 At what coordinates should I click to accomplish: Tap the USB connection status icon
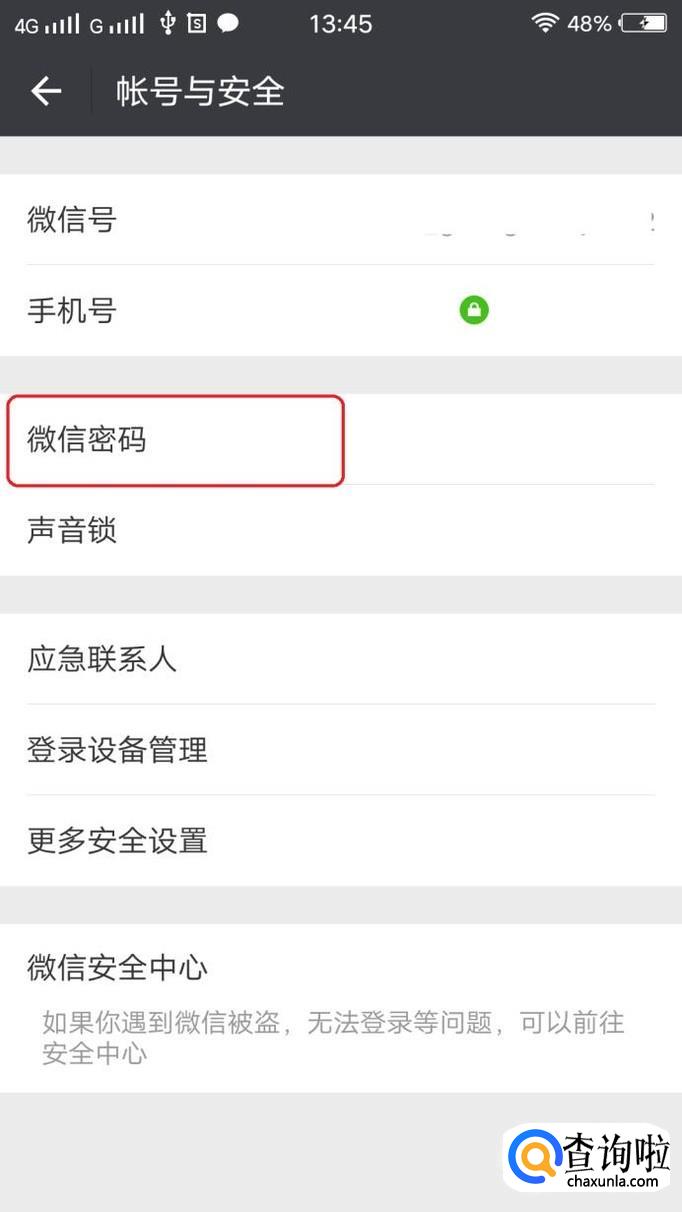[167, 23]
